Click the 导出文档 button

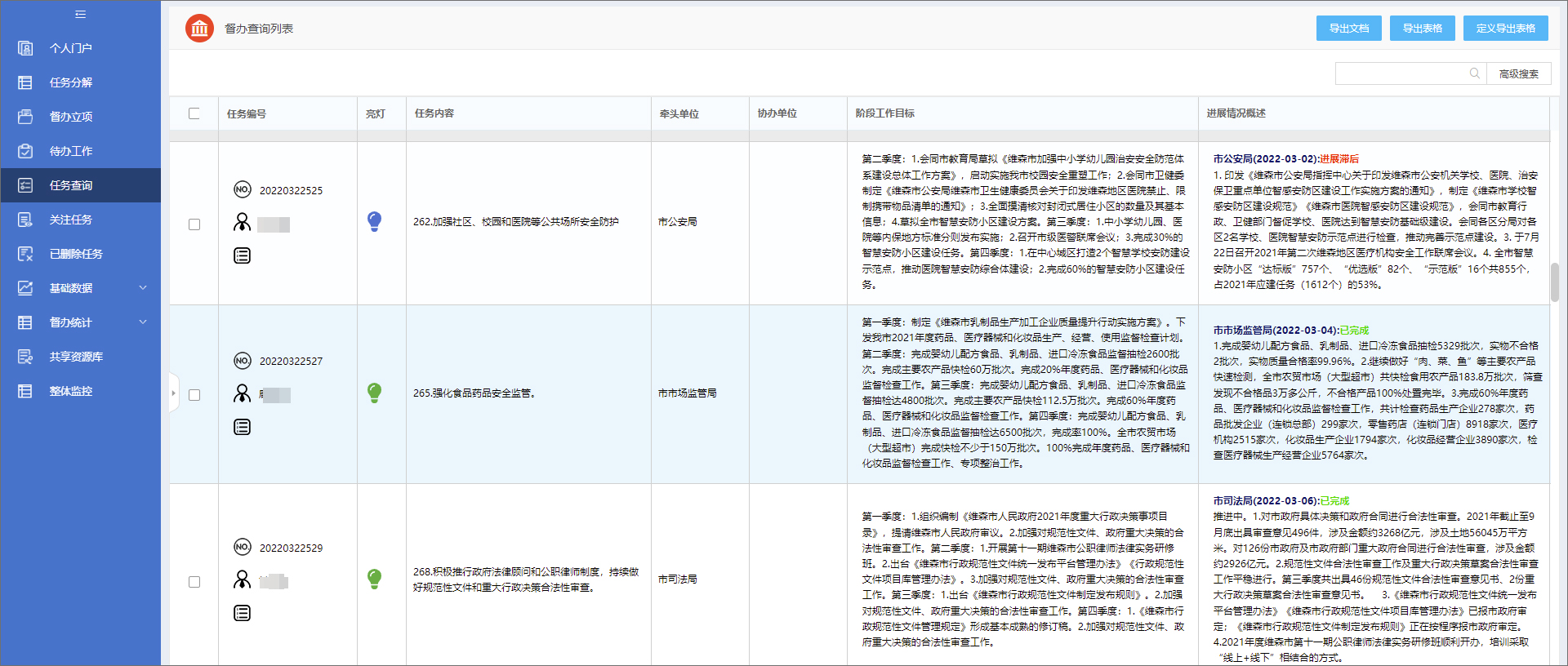1348,29
